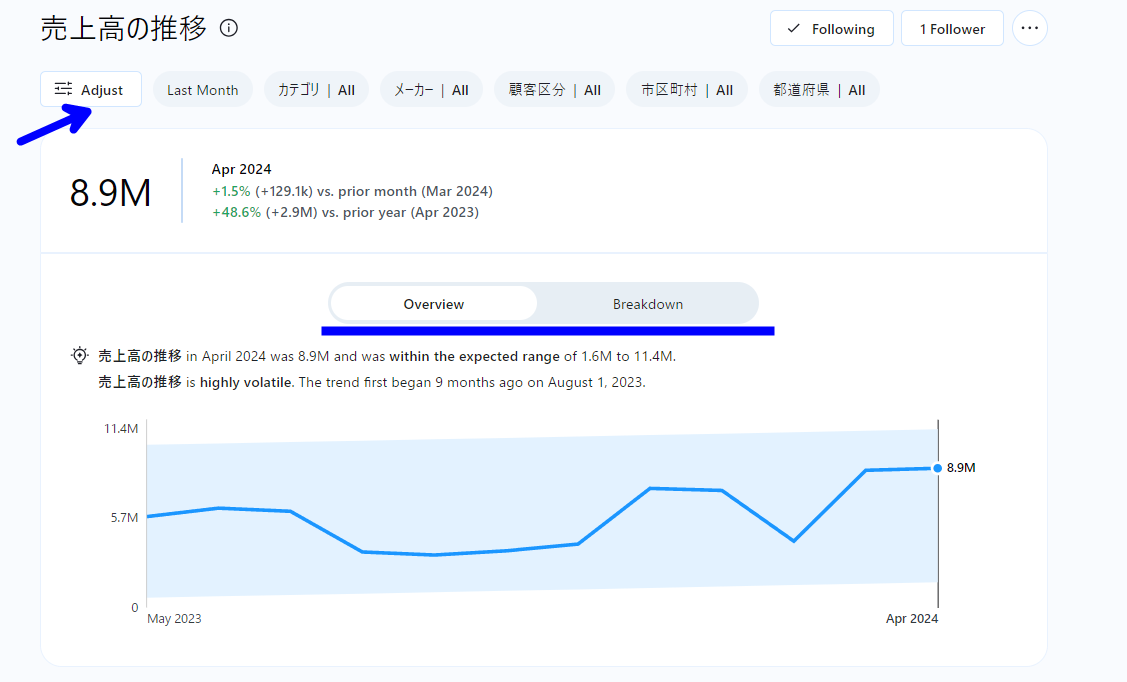Expand the 都道府県 filter
Image resolution: width=1127 pixels, height=682 pixels.
(x=819, y=90)
